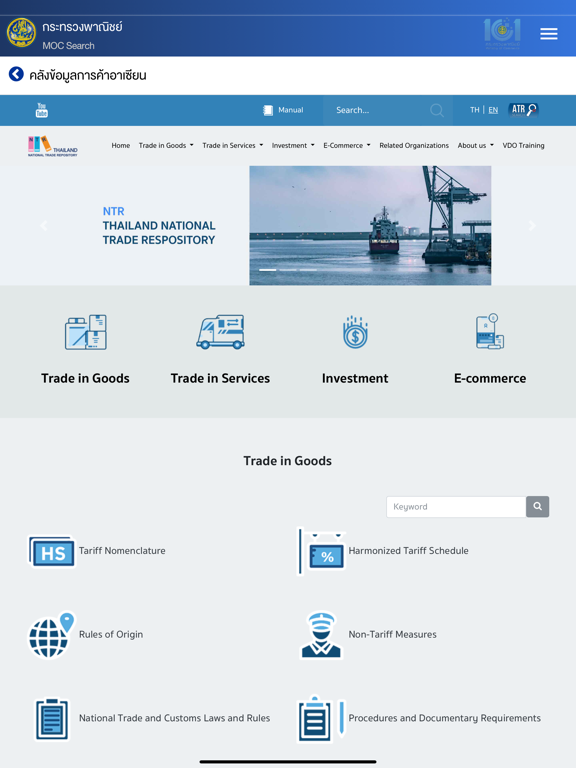Switch language to TH
This screenshot has height=768, width=576.
[475, 110]
